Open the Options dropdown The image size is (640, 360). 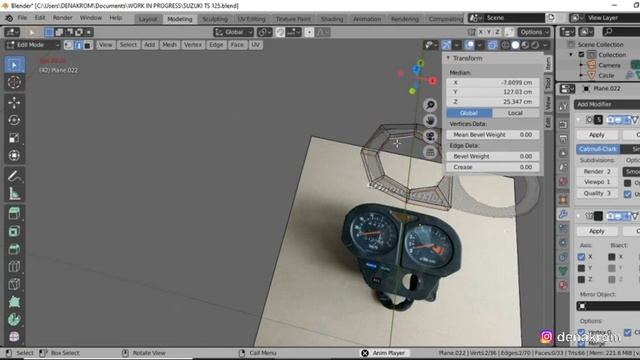(534, 32)
